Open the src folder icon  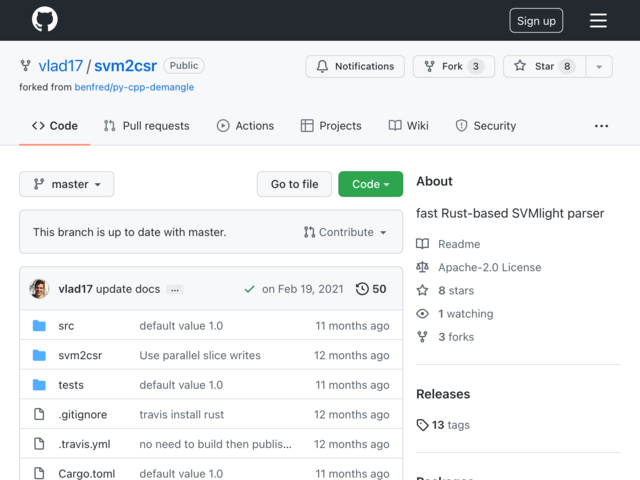click(x=39, y=326)
